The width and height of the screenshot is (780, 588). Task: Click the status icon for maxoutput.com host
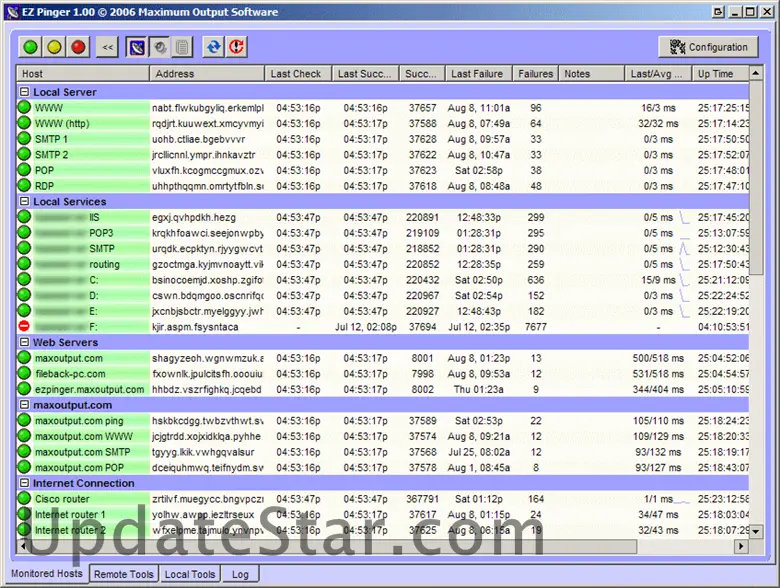24,358
